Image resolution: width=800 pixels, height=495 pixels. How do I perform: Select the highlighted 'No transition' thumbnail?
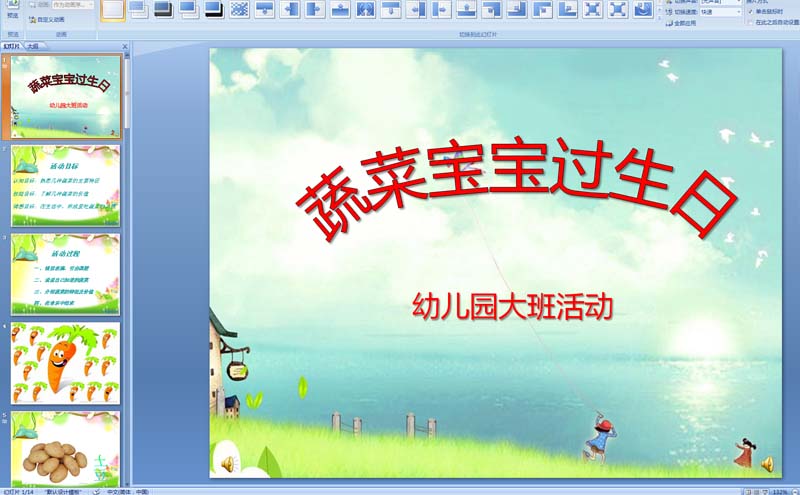coord(113,10)
